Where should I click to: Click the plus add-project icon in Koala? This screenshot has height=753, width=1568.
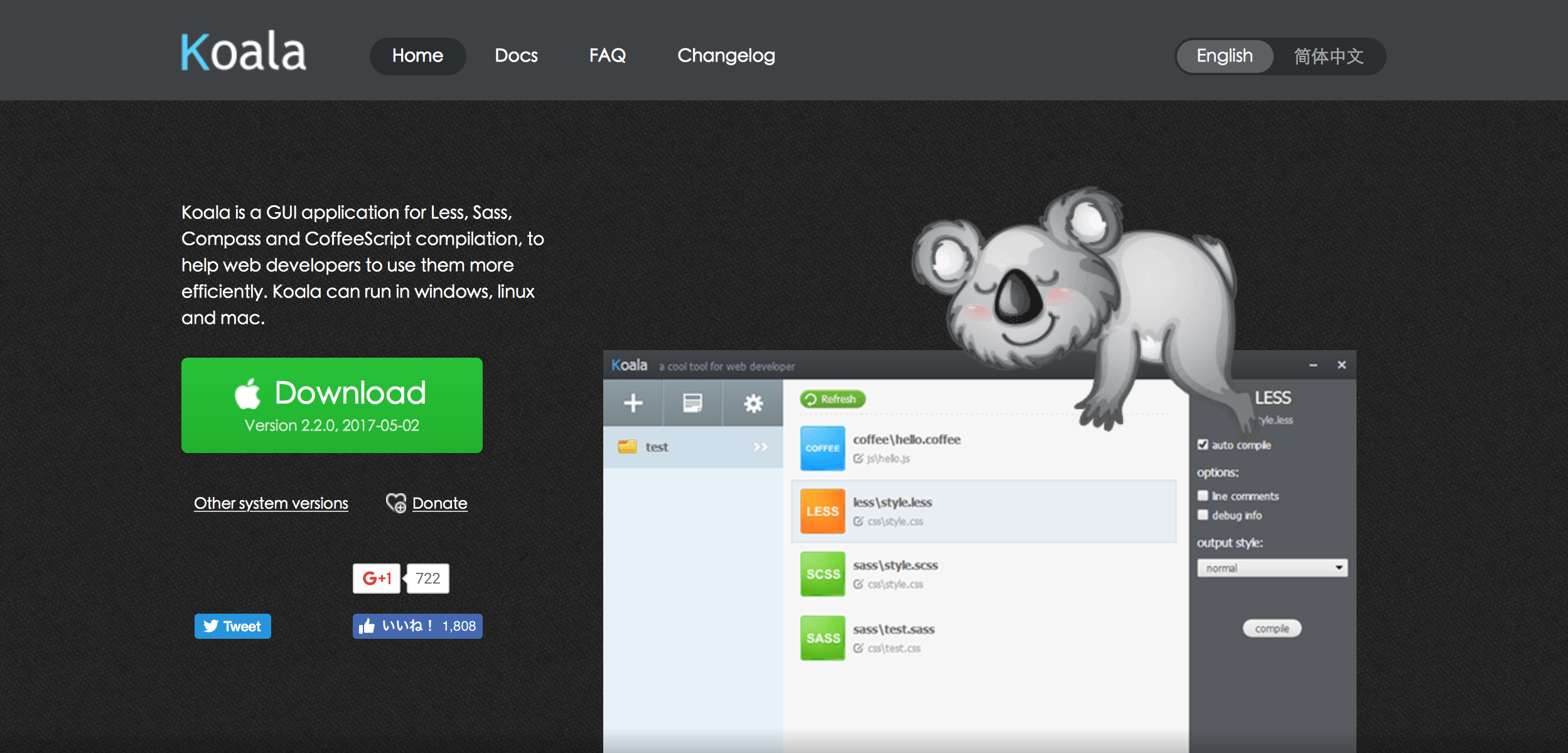[633, 403]
